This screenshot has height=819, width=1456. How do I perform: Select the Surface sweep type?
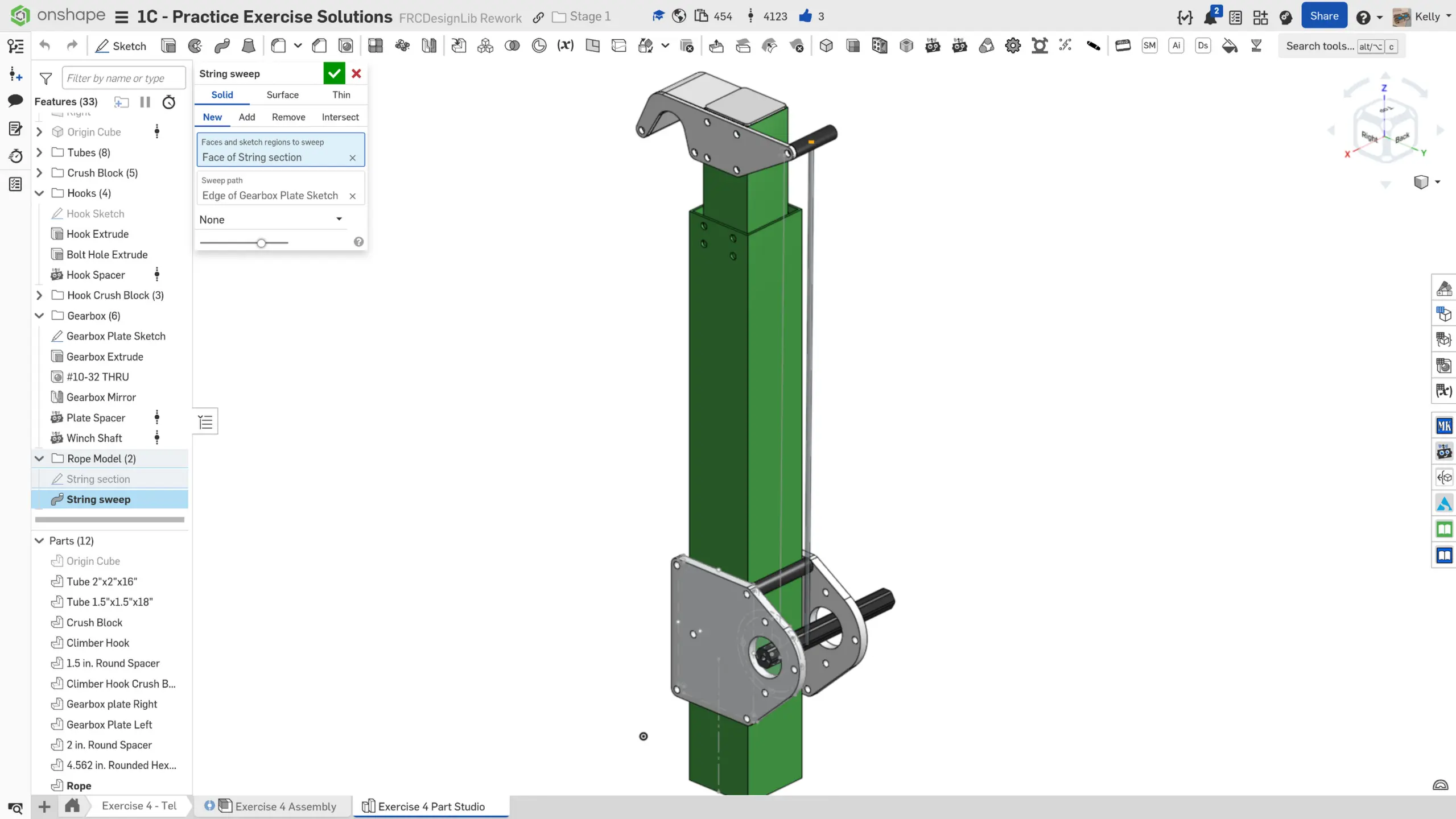click(282, 95)
